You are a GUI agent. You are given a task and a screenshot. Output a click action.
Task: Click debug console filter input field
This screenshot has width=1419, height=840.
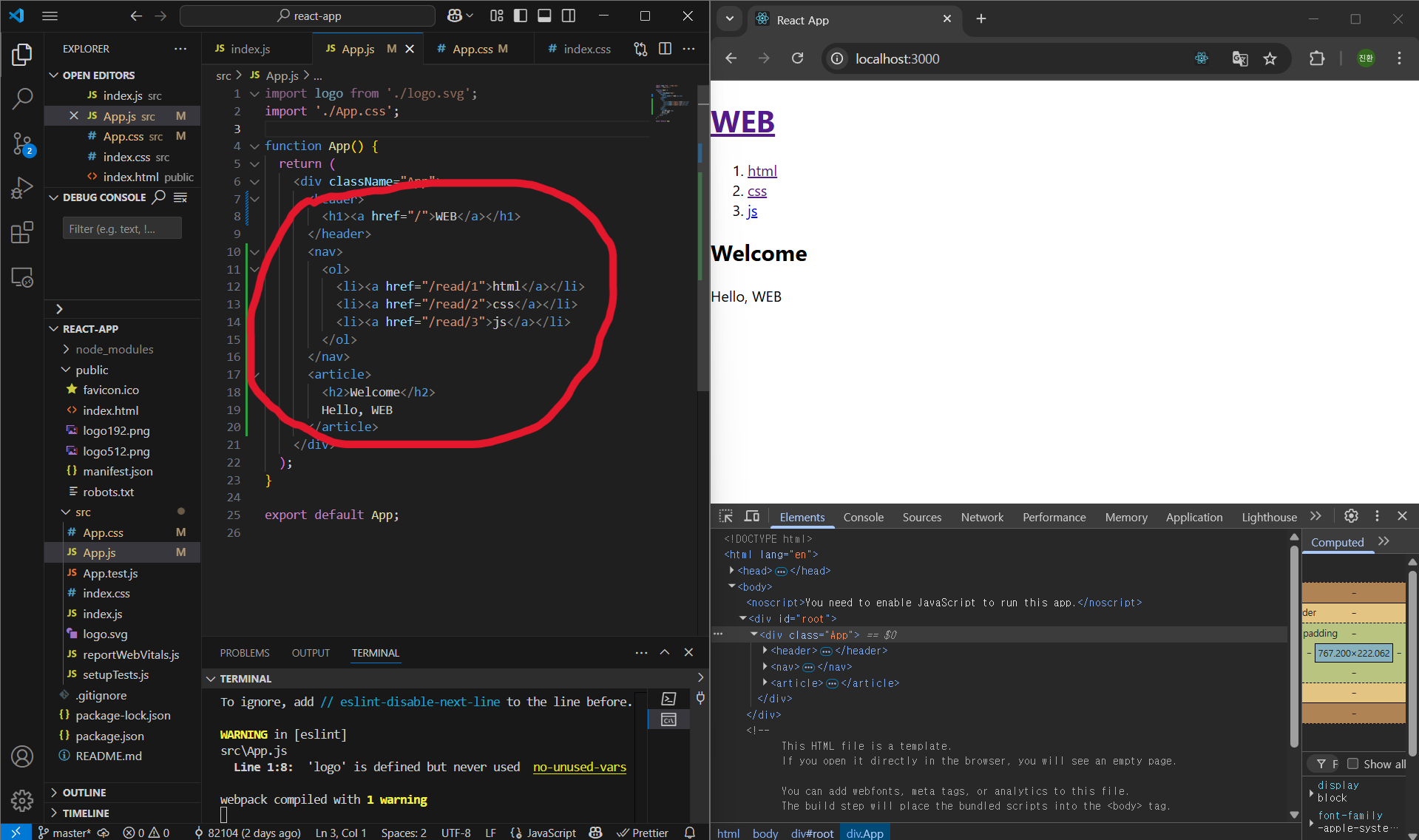click(122, 228)
